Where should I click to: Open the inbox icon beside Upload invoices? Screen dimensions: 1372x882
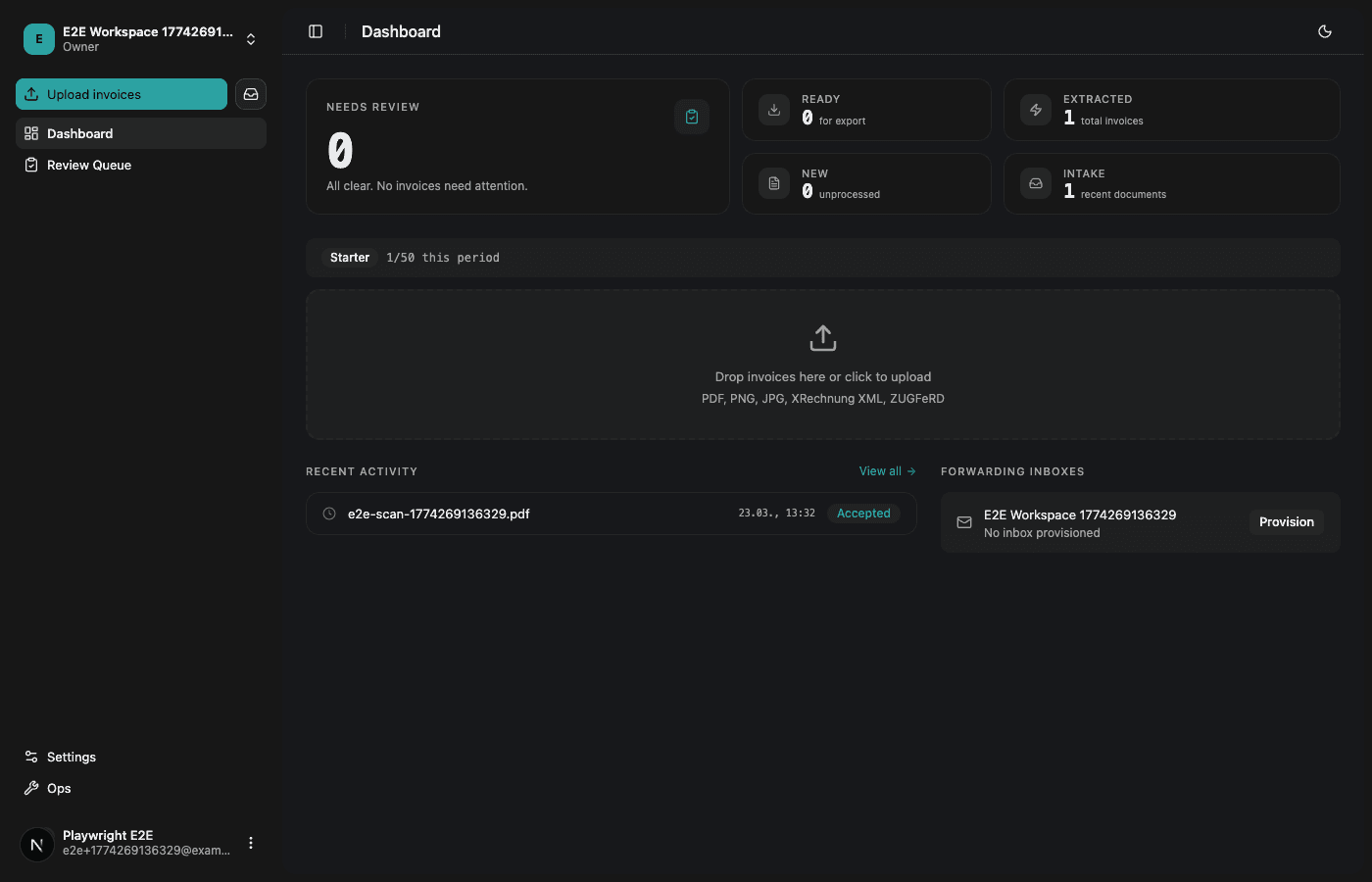[250, 94]
